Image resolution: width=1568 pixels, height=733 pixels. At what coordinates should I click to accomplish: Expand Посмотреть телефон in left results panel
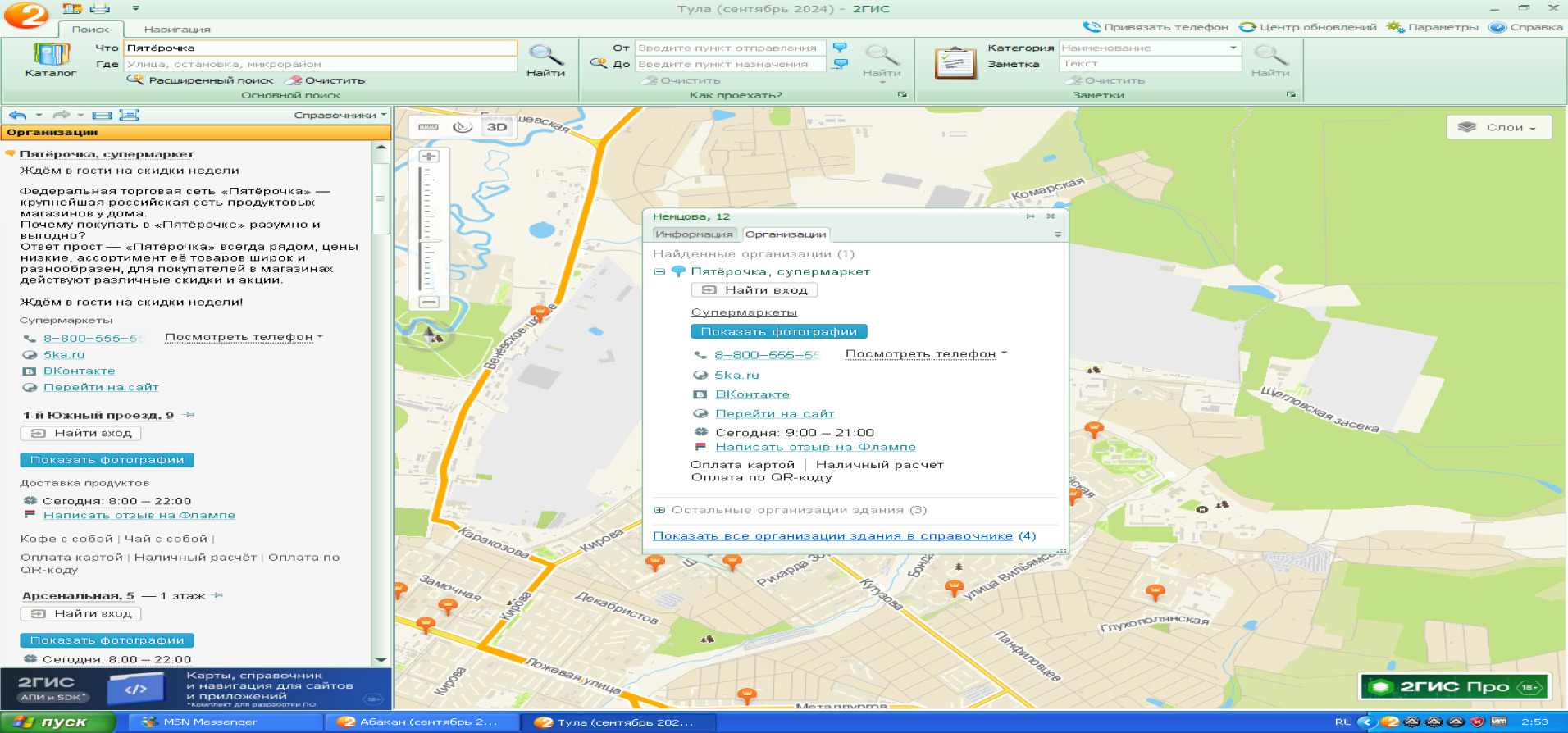pyautogui.click(x=244, y=337)
